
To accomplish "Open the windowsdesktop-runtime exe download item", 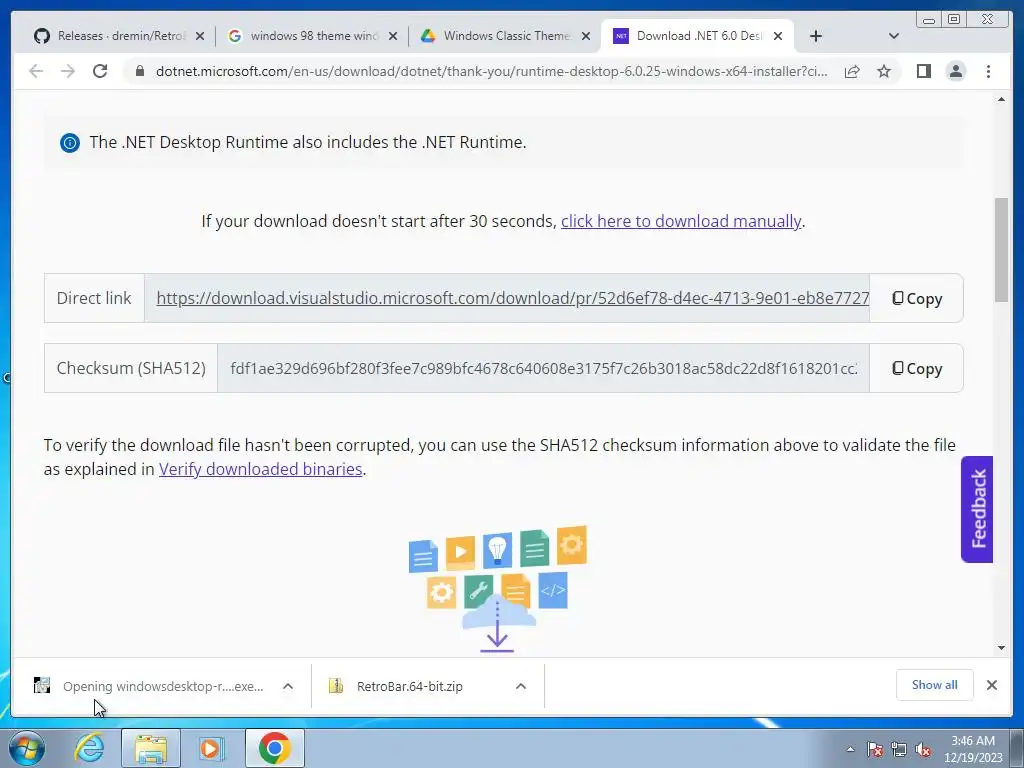I will click(149, 686).
